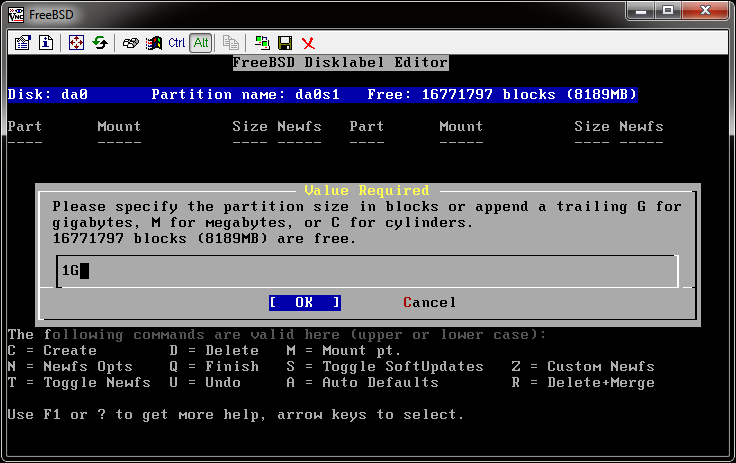Click the VNC icon in title bar
This screenshot has height=463, width=736.
[16, 15]
